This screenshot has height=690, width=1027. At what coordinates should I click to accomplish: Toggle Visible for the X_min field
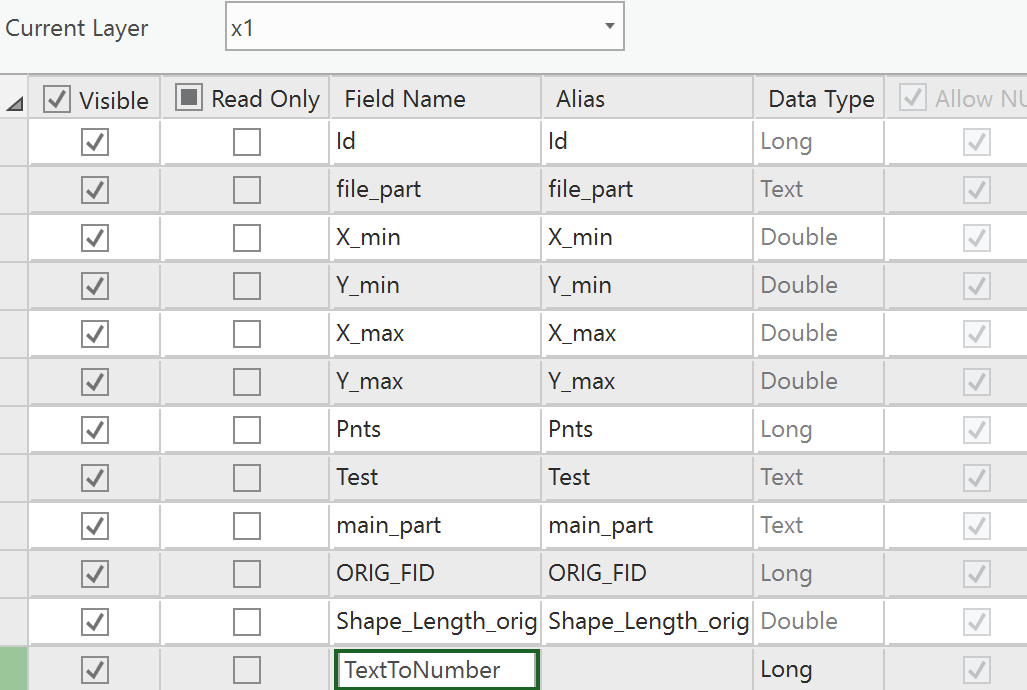click(93, 237)
